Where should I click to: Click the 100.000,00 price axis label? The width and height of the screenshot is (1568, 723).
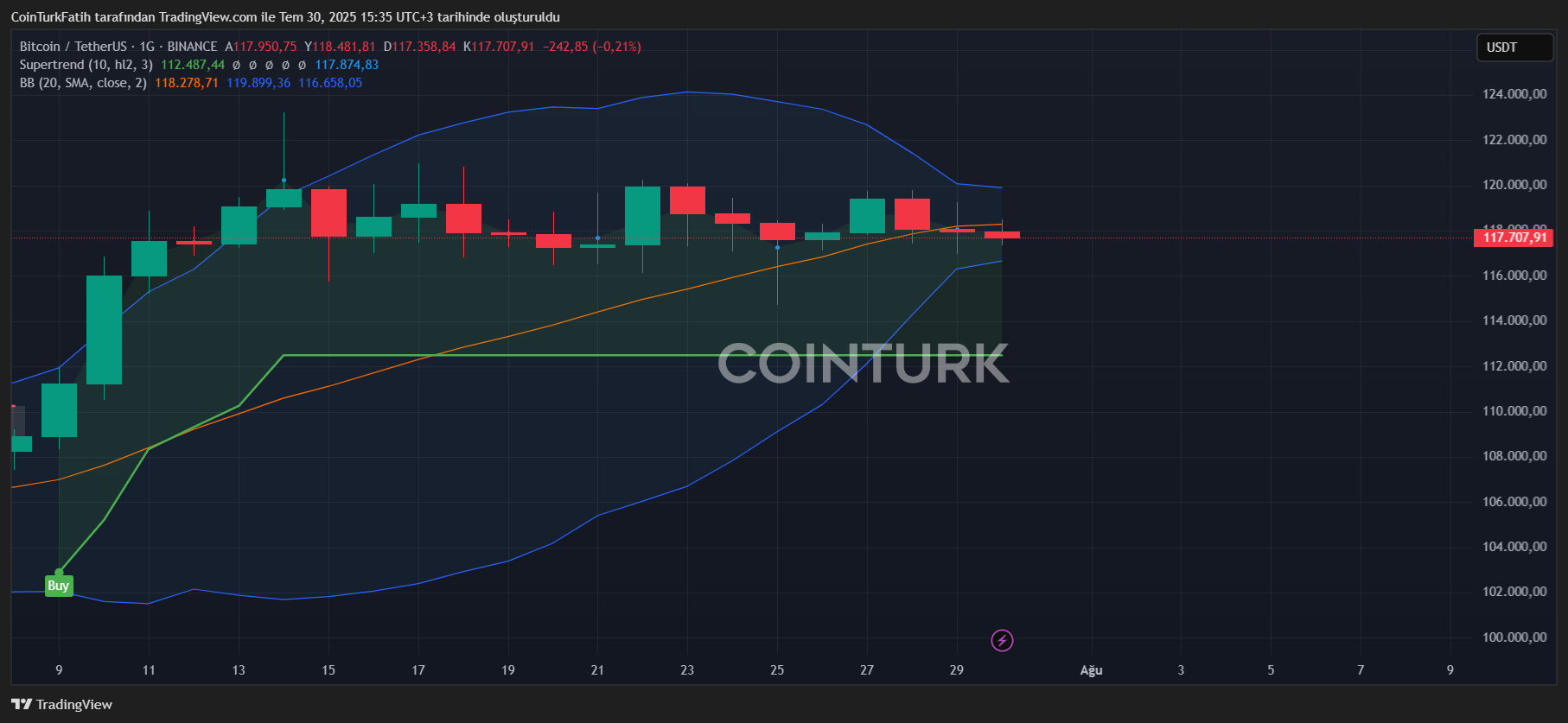[1514, 637]
